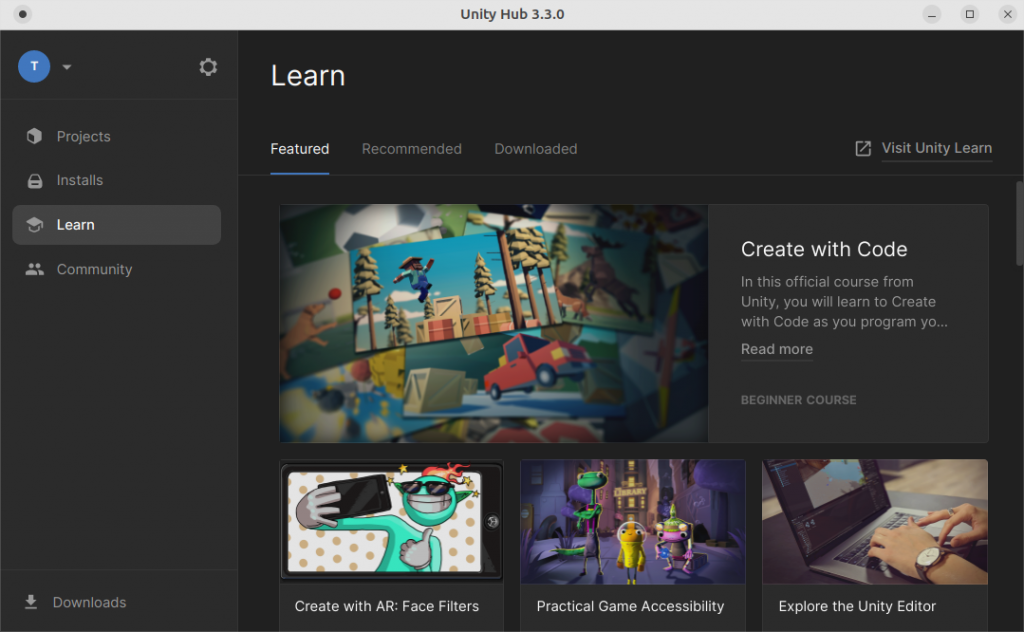
Task: Click the Read more link
Action: tap(776, 349)
